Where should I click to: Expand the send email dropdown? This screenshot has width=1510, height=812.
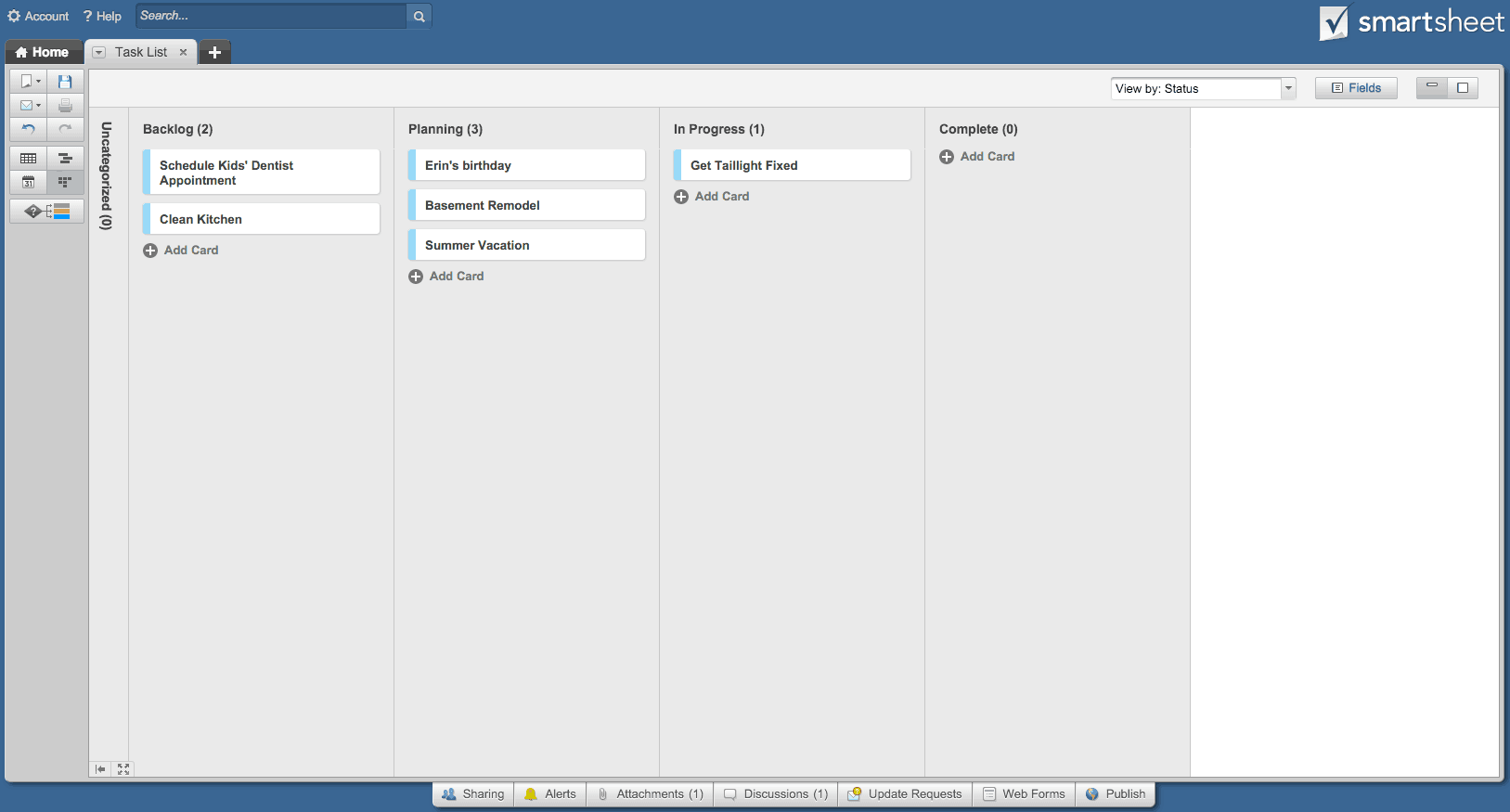pyautogui.click(x=38, y=106)
